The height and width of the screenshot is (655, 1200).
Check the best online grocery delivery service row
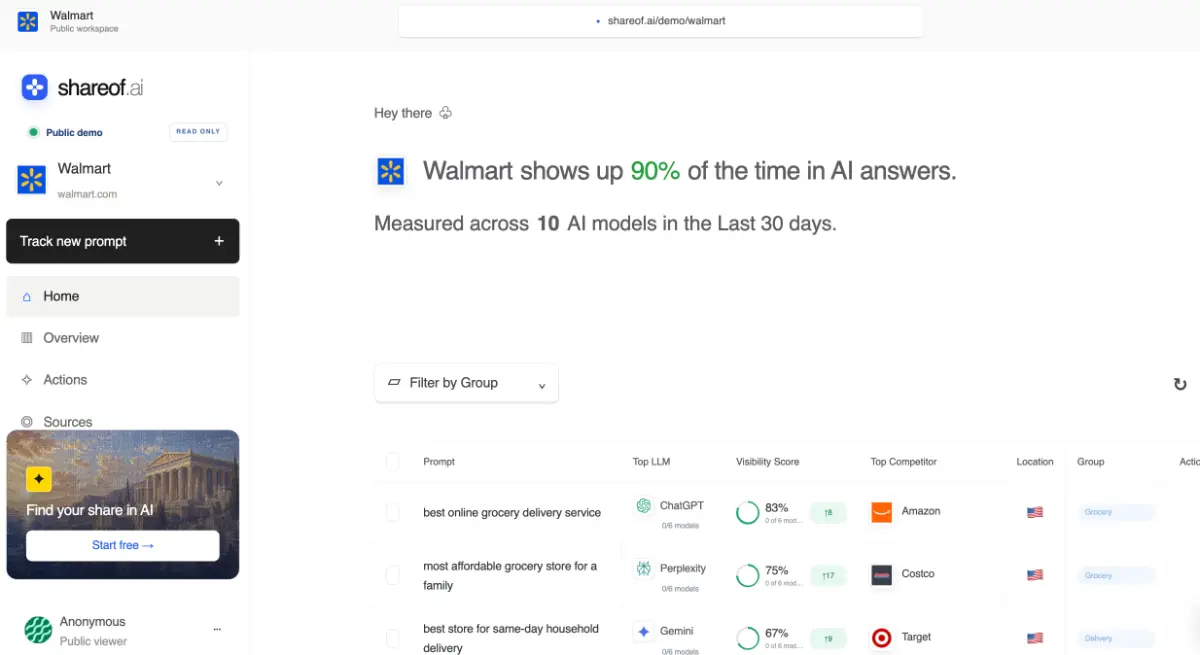point(392,512)
